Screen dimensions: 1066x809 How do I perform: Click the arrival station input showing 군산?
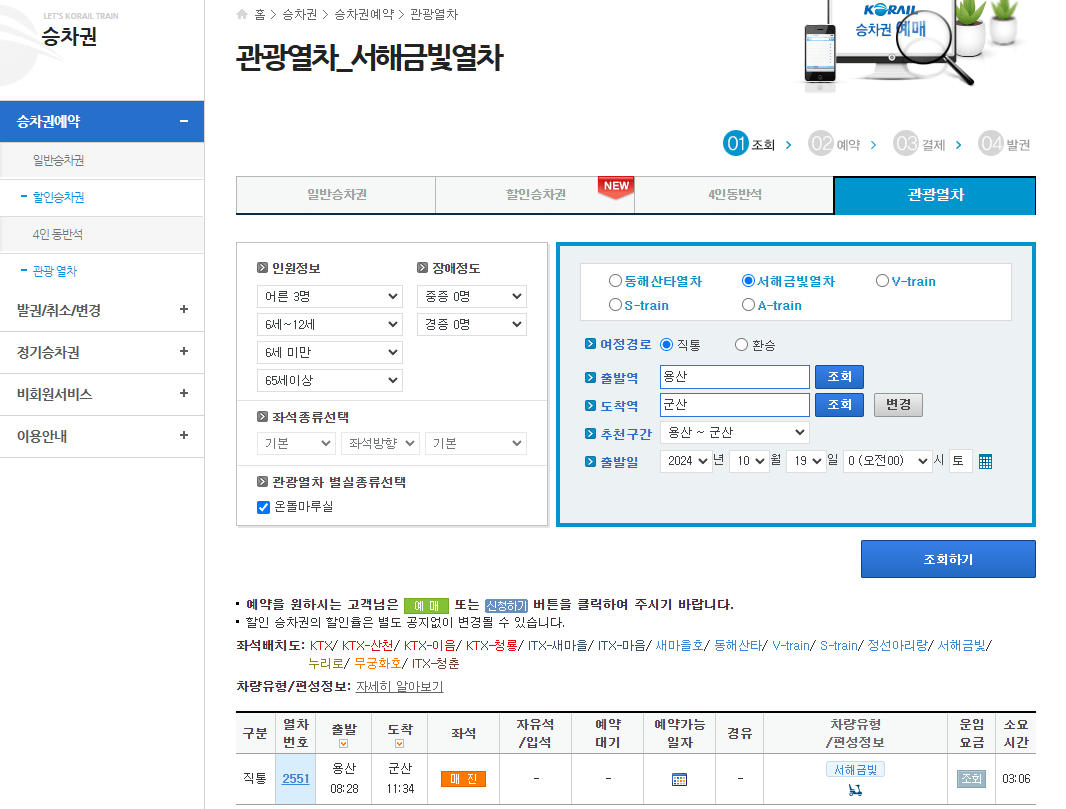point(735,404)
